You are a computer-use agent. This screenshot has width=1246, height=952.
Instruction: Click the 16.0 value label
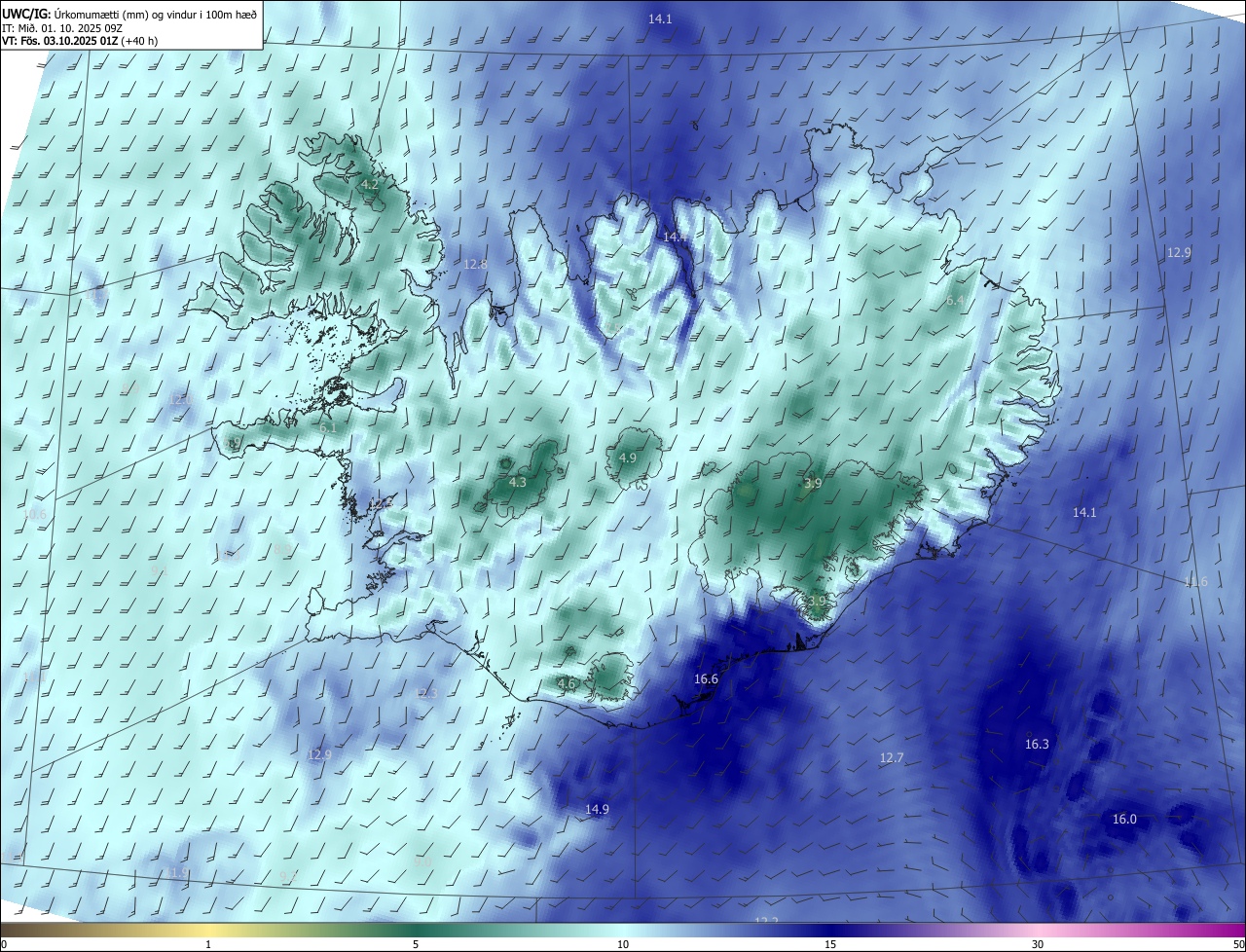[1124, 820]
